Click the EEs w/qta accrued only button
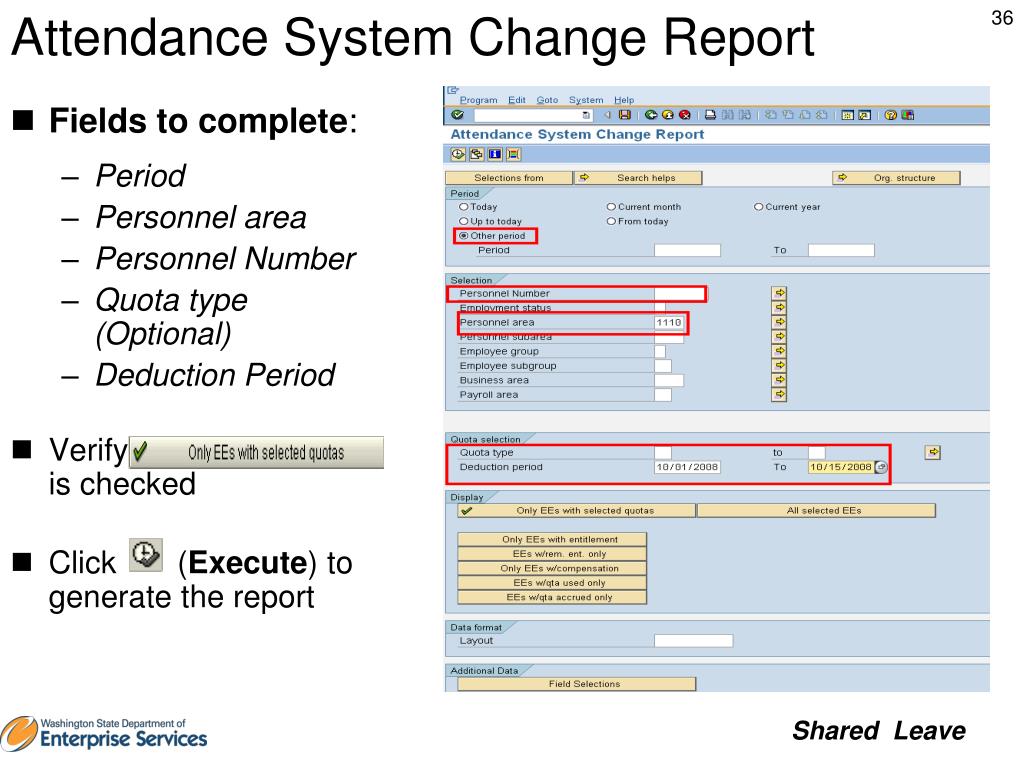 552,597
